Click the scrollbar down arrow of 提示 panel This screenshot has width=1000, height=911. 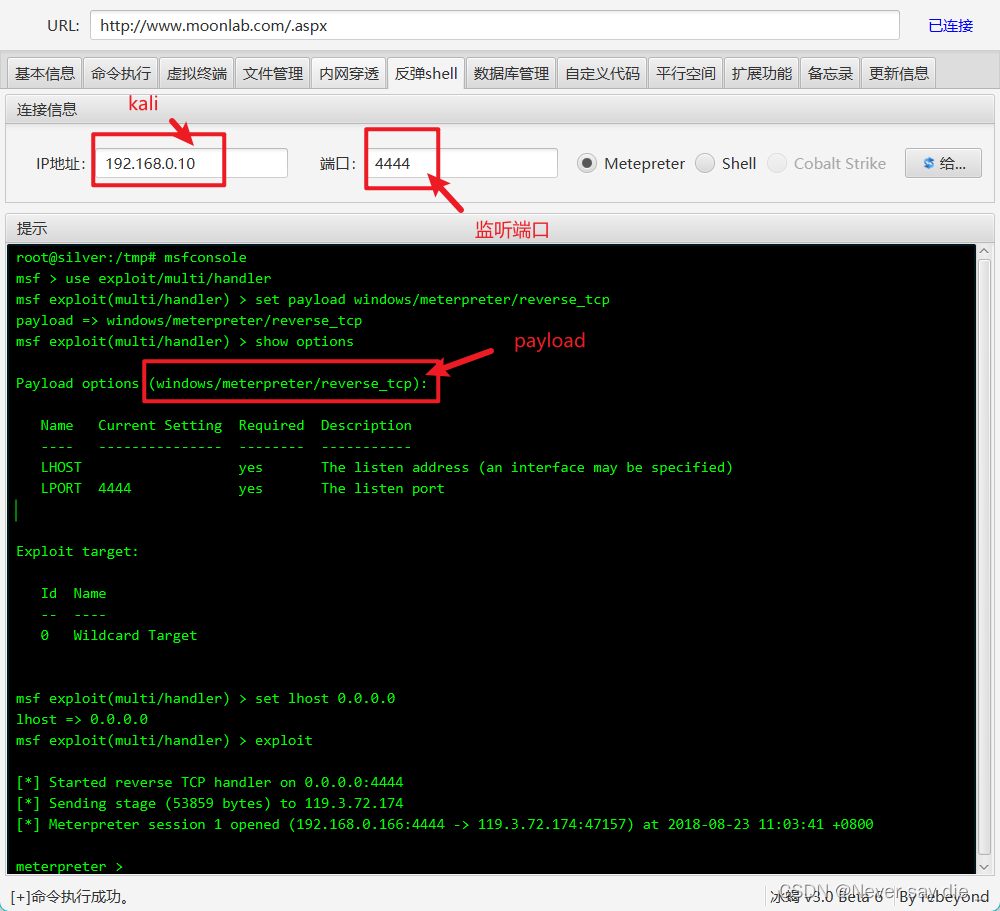point(984,867)
